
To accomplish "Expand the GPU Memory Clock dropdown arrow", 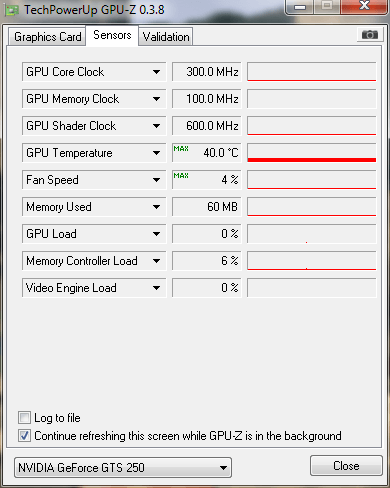I will point(156,99).
